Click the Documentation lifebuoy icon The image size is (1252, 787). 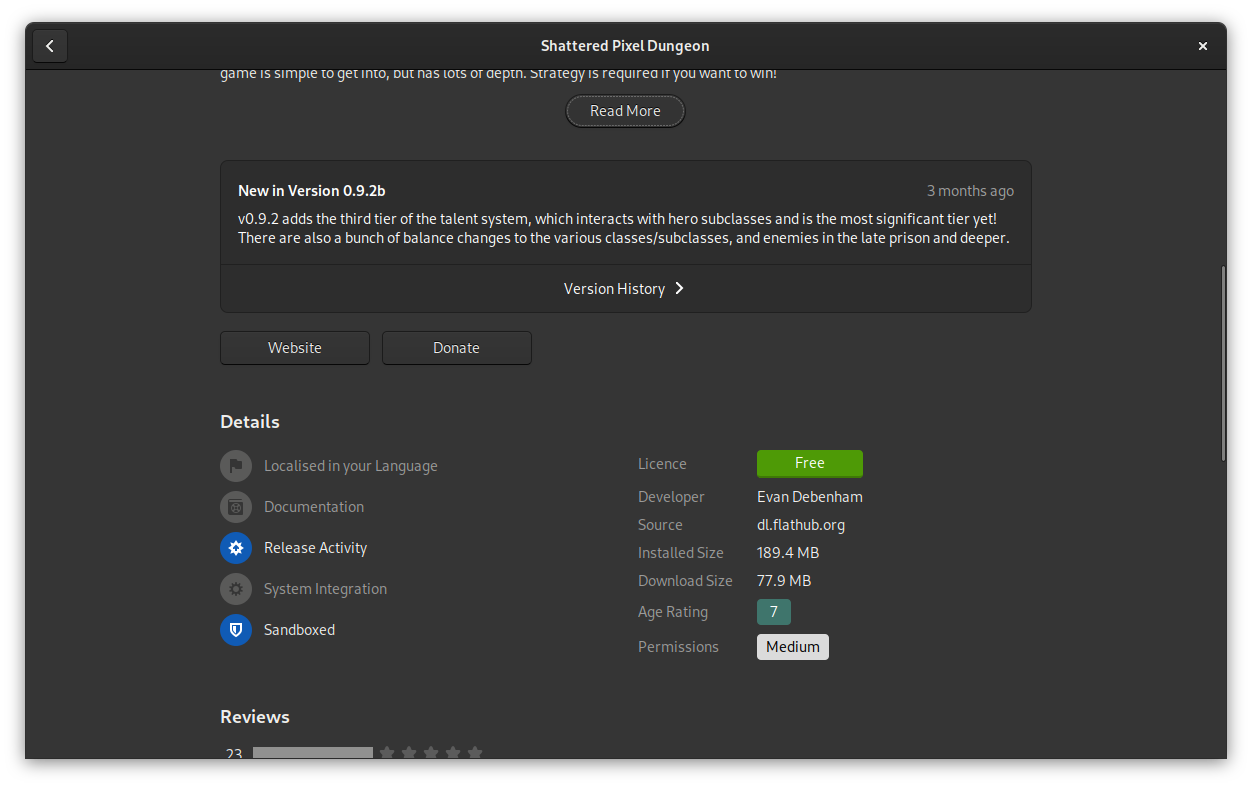(236, 507)
